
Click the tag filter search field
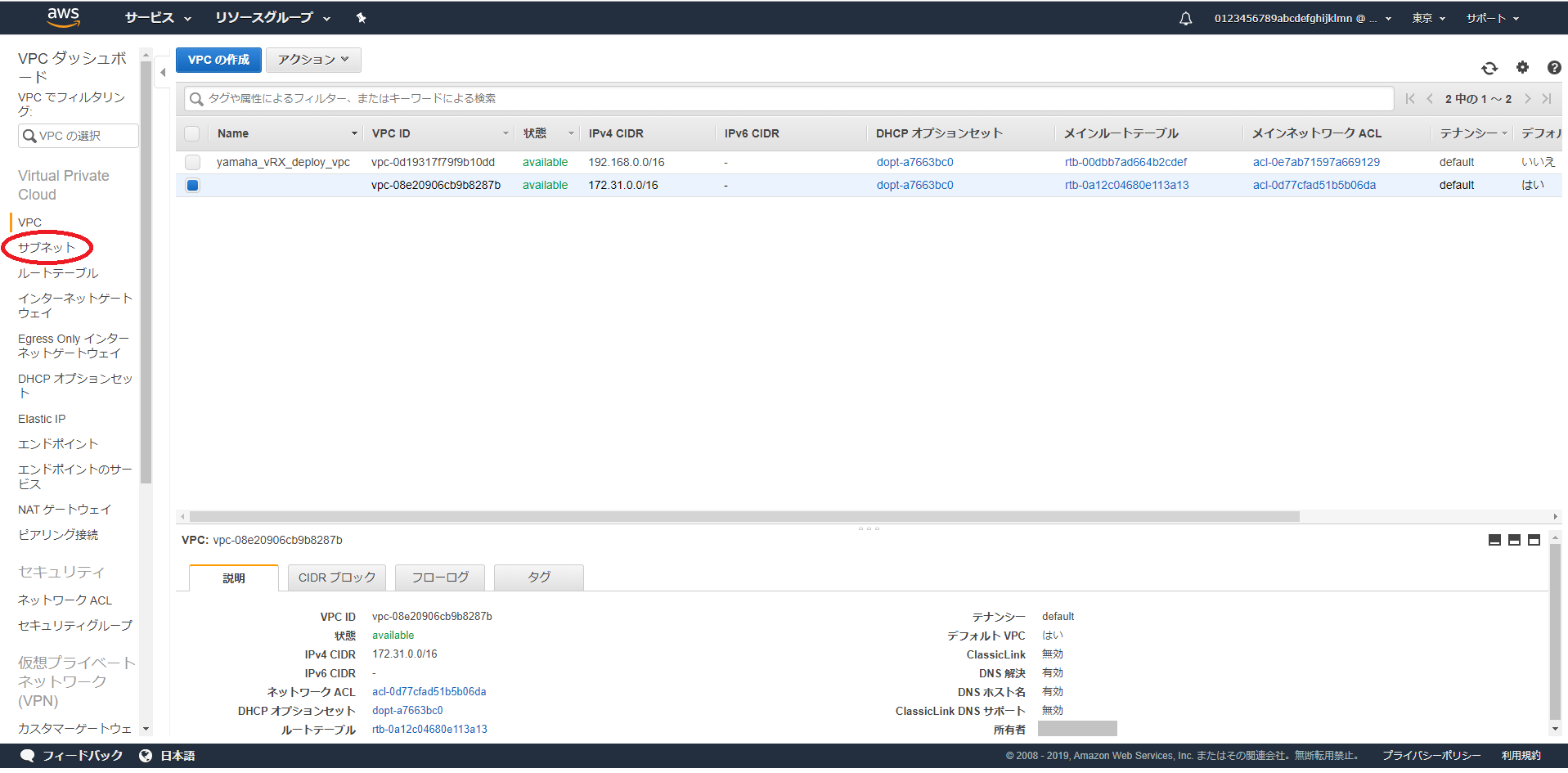(785, 99)
